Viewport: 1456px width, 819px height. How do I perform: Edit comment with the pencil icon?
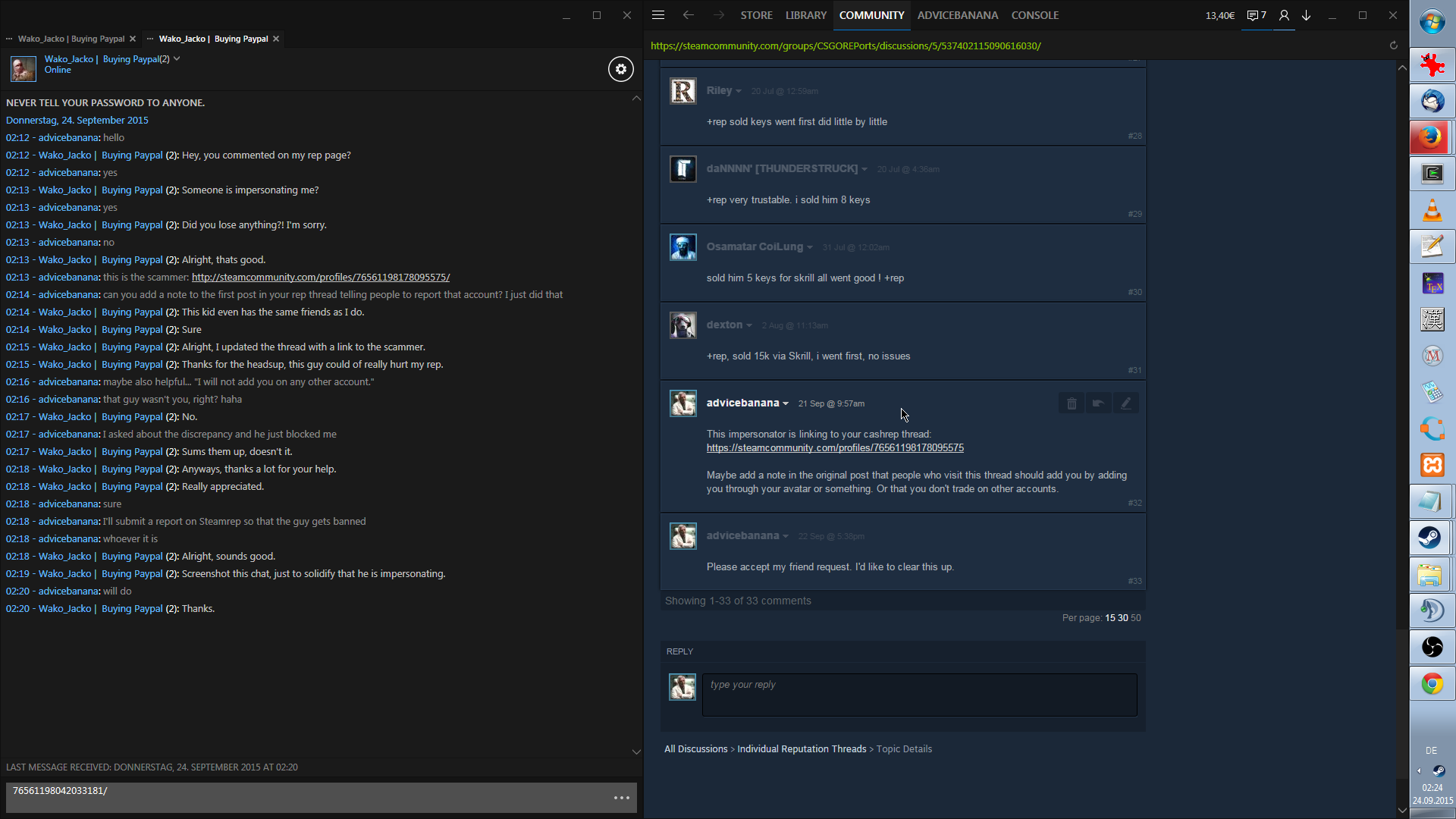(x=1126, y=403)
